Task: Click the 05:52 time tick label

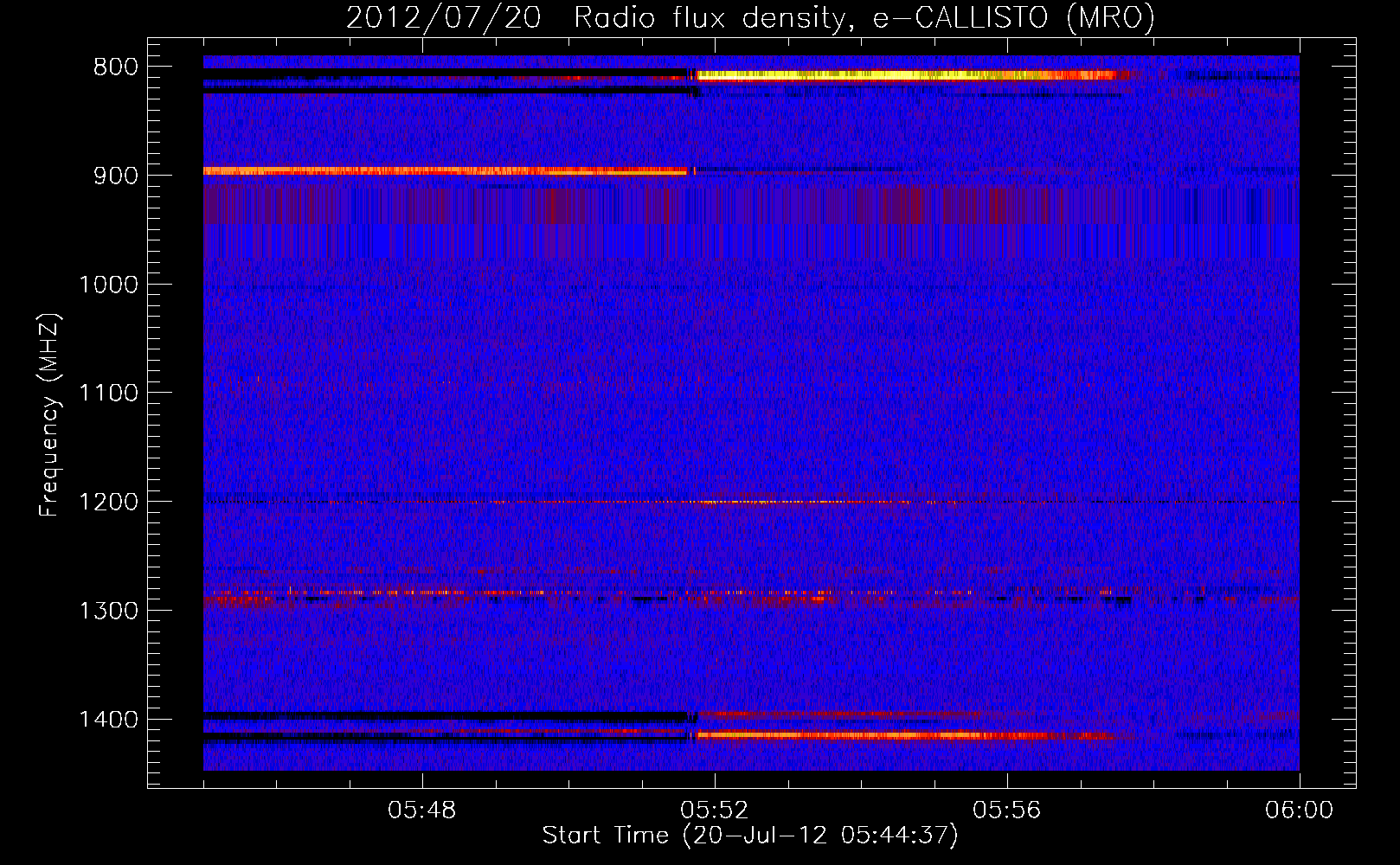Action: (x=714, y=811)
